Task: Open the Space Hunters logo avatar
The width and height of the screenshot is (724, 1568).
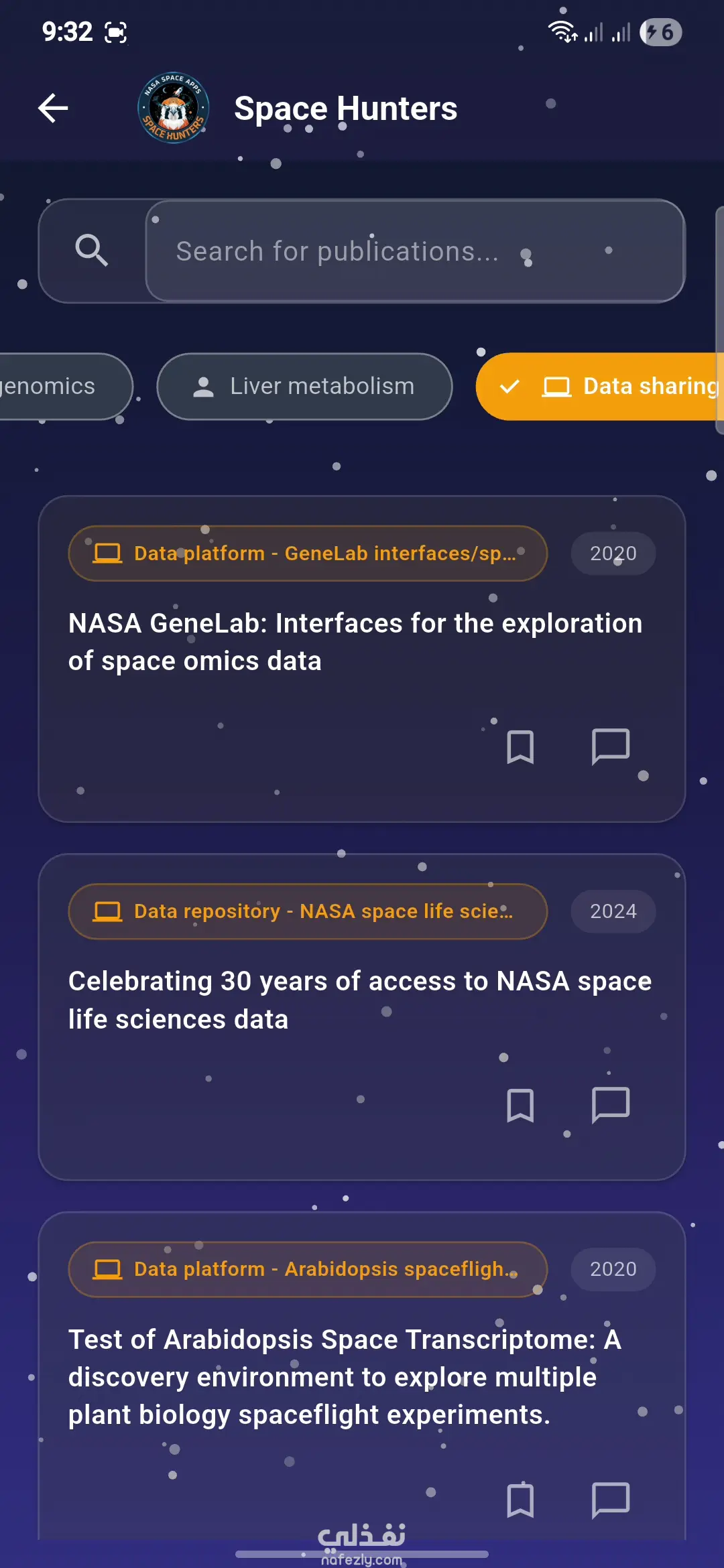Action: point(174,108)
